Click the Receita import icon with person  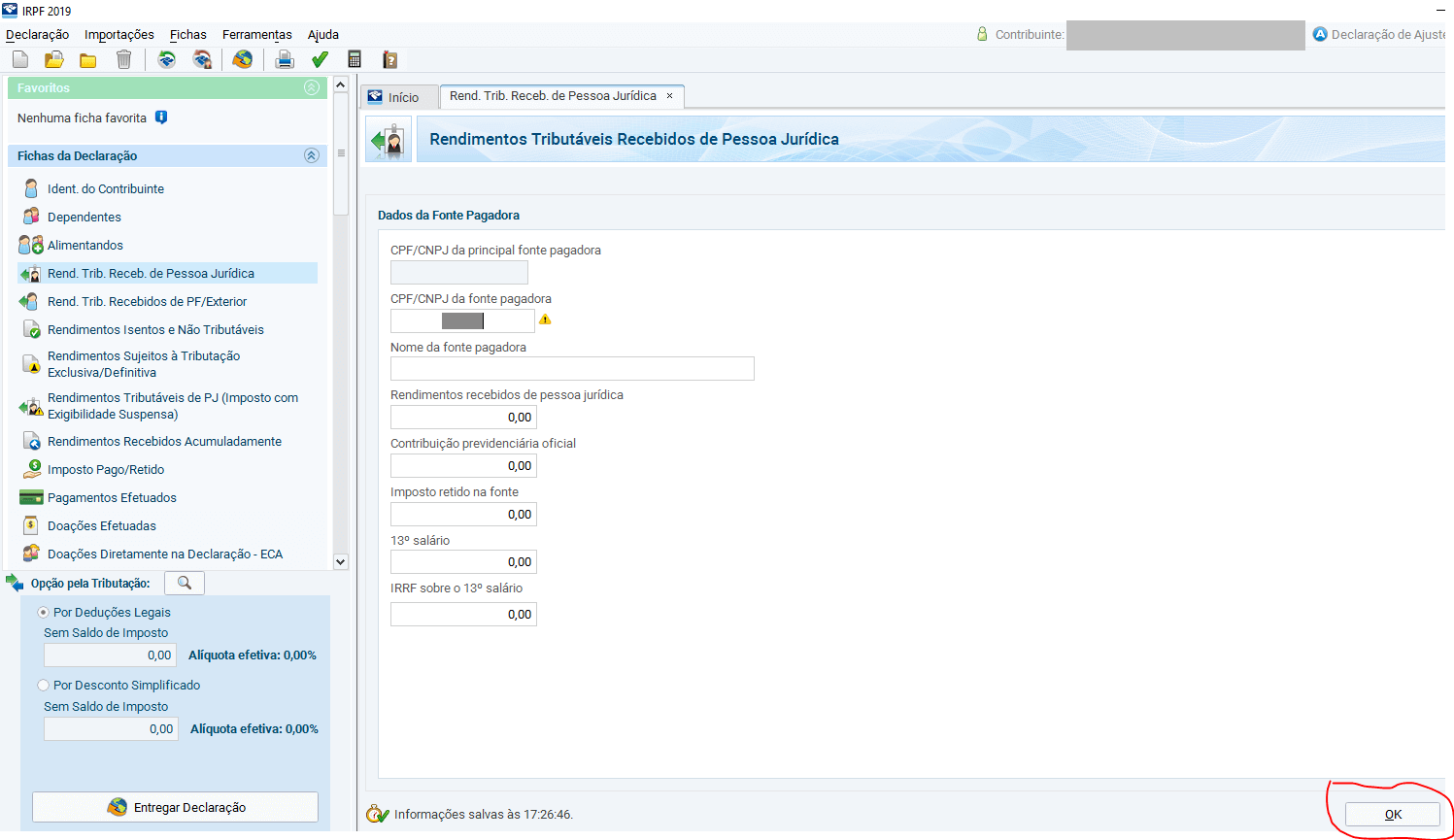(x=202, y=60)
